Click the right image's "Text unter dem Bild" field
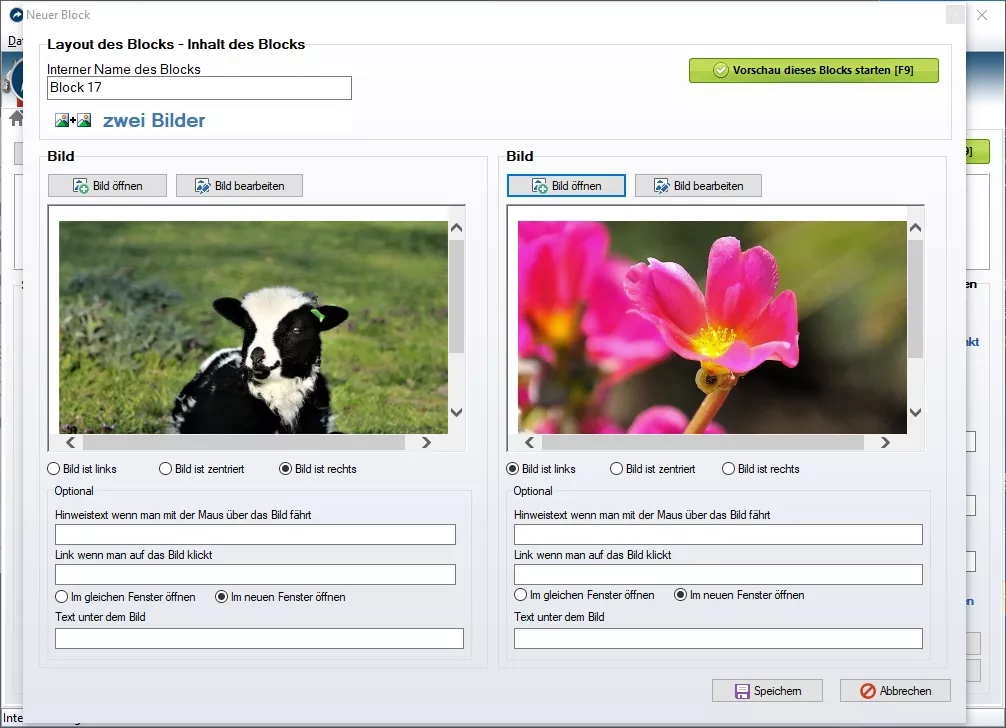This screenshot has width=1006, height=728. tap(718, 639)
